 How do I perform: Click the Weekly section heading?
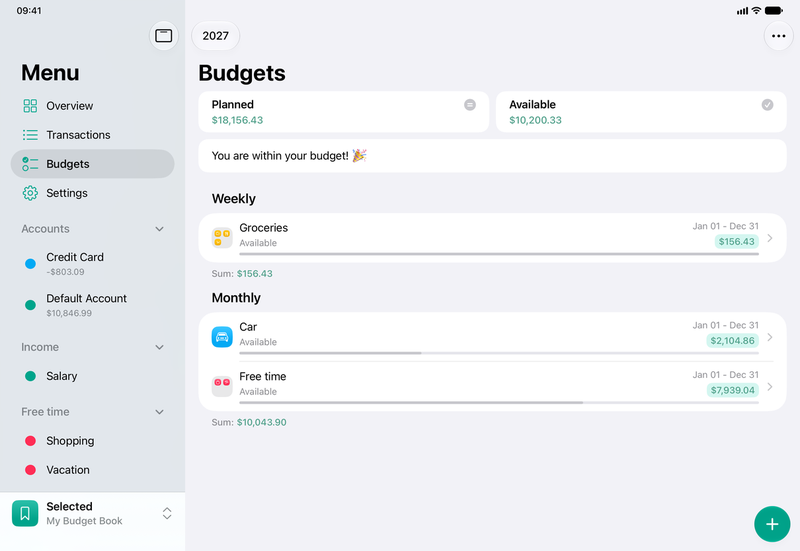coord(234,198)
